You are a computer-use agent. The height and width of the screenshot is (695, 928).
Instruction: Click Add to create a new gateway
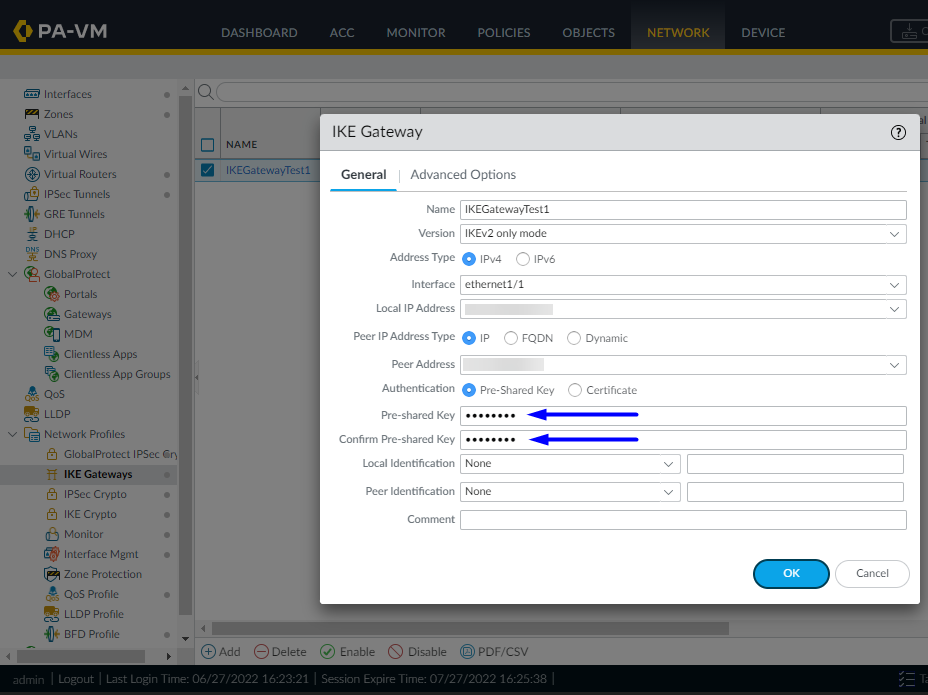(x=221, y=651)
